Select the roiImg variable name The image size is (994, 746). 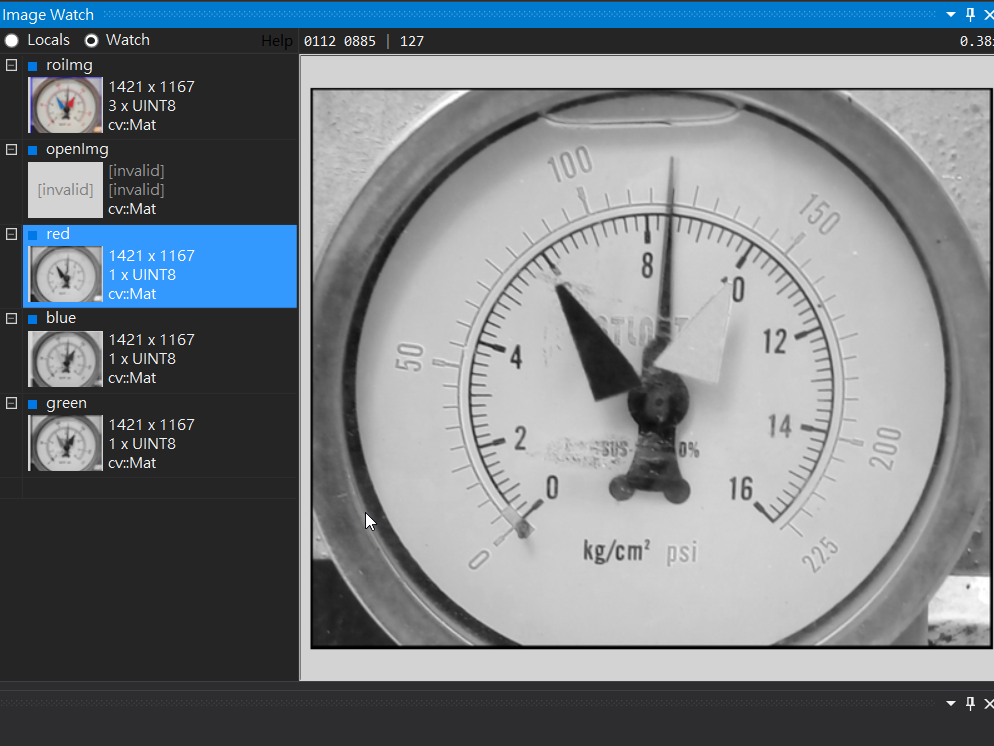tap(69, 65)
